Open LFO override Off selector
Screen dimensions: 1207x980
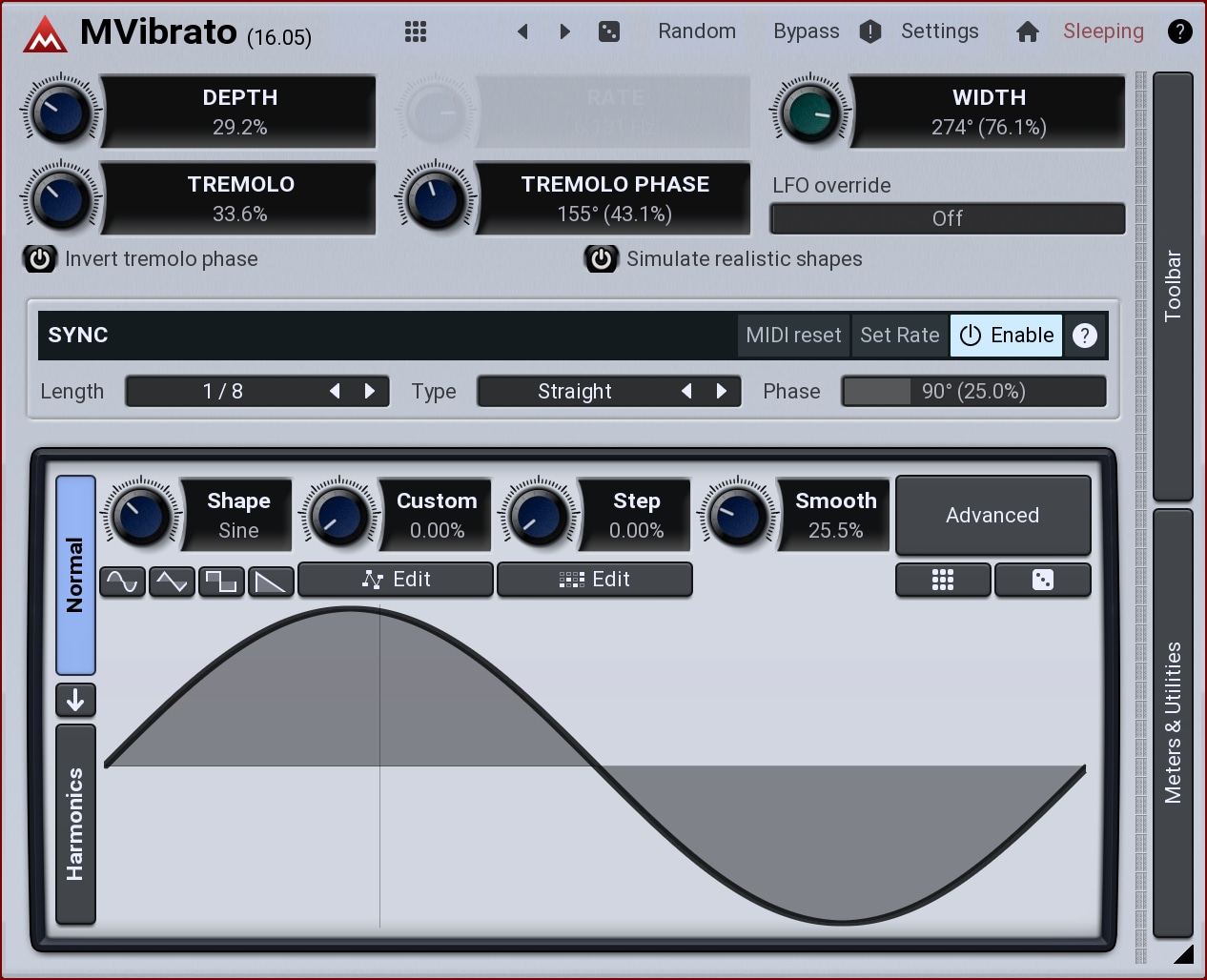pos(948,218)
